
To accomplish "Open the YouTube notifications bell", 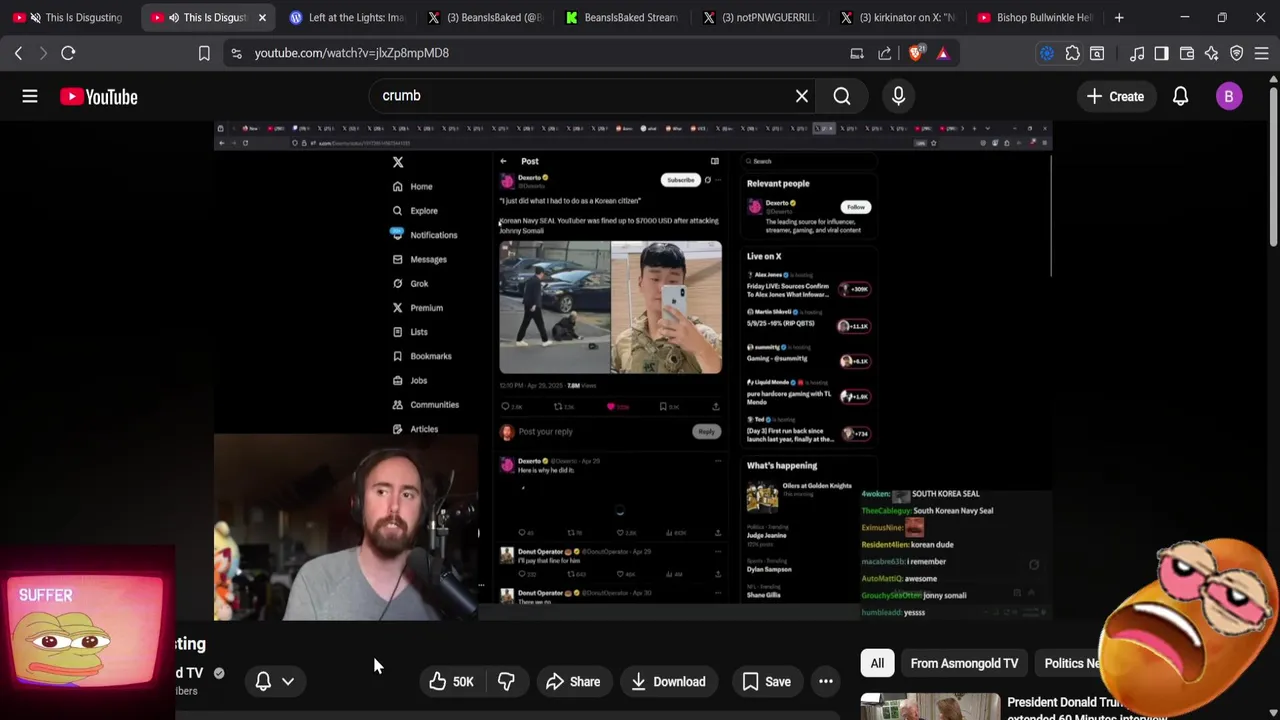I will tap(1180, 97).
